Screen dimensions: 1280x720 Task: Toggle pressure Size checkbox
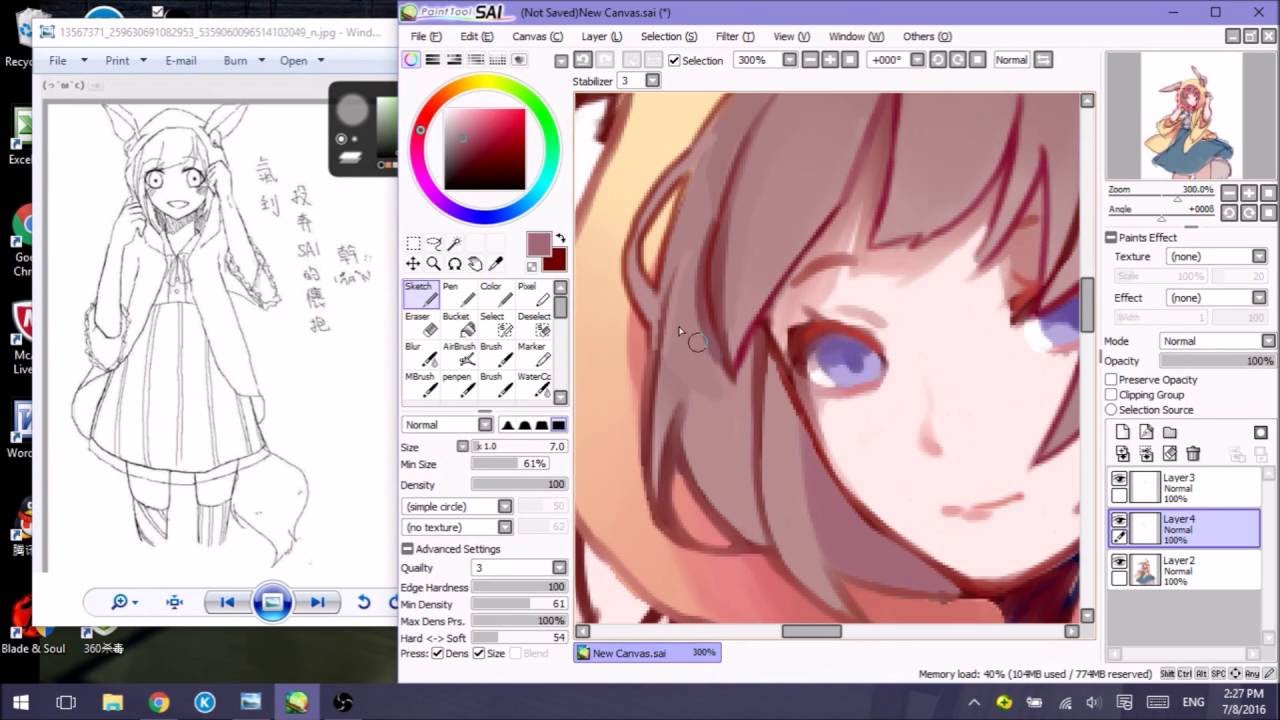(479, 653)
